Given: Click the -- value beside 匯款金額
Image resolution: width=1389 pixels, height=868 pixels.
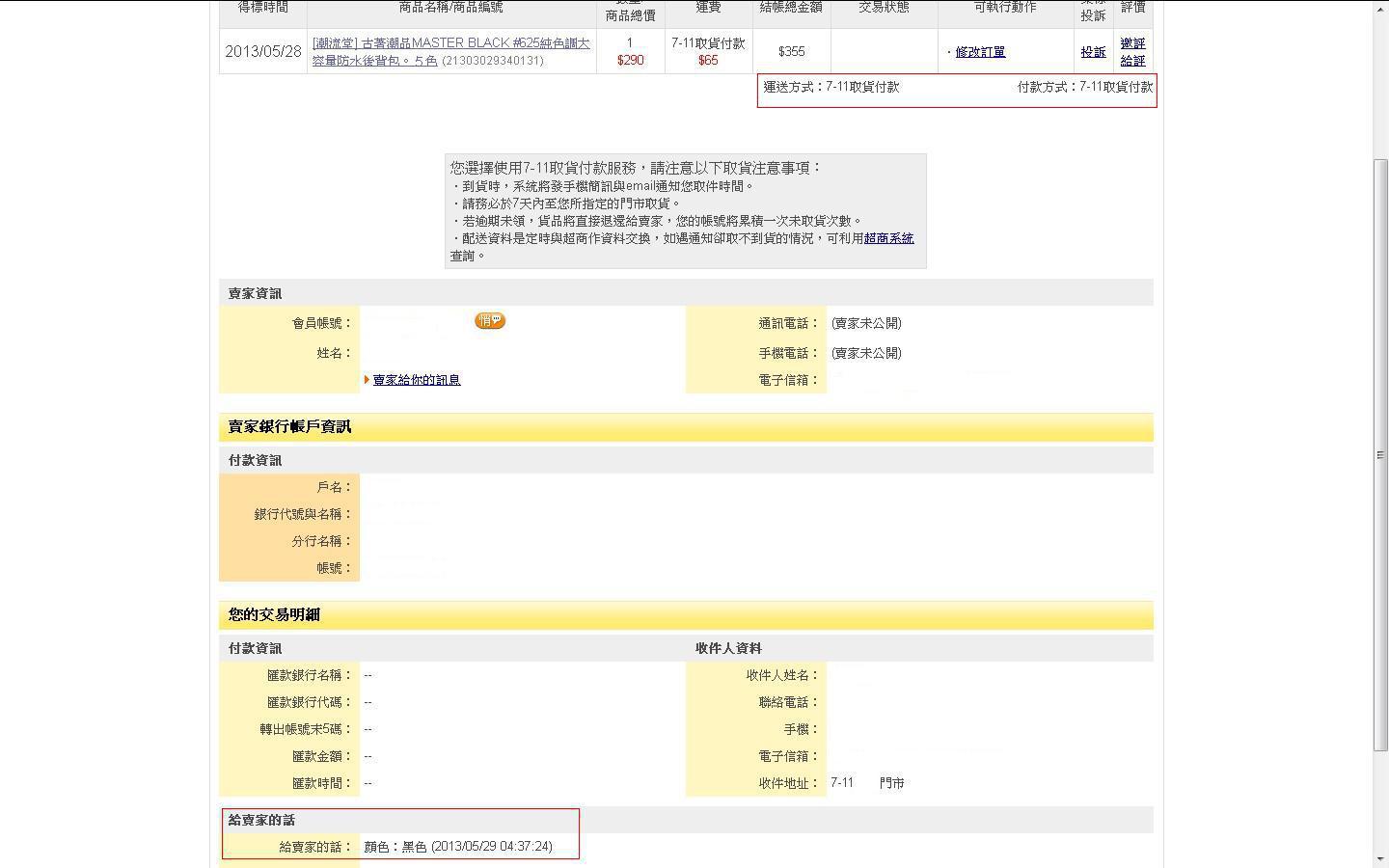Looking at the screenshot, I should pyautogui.click(x=368, y=756).
